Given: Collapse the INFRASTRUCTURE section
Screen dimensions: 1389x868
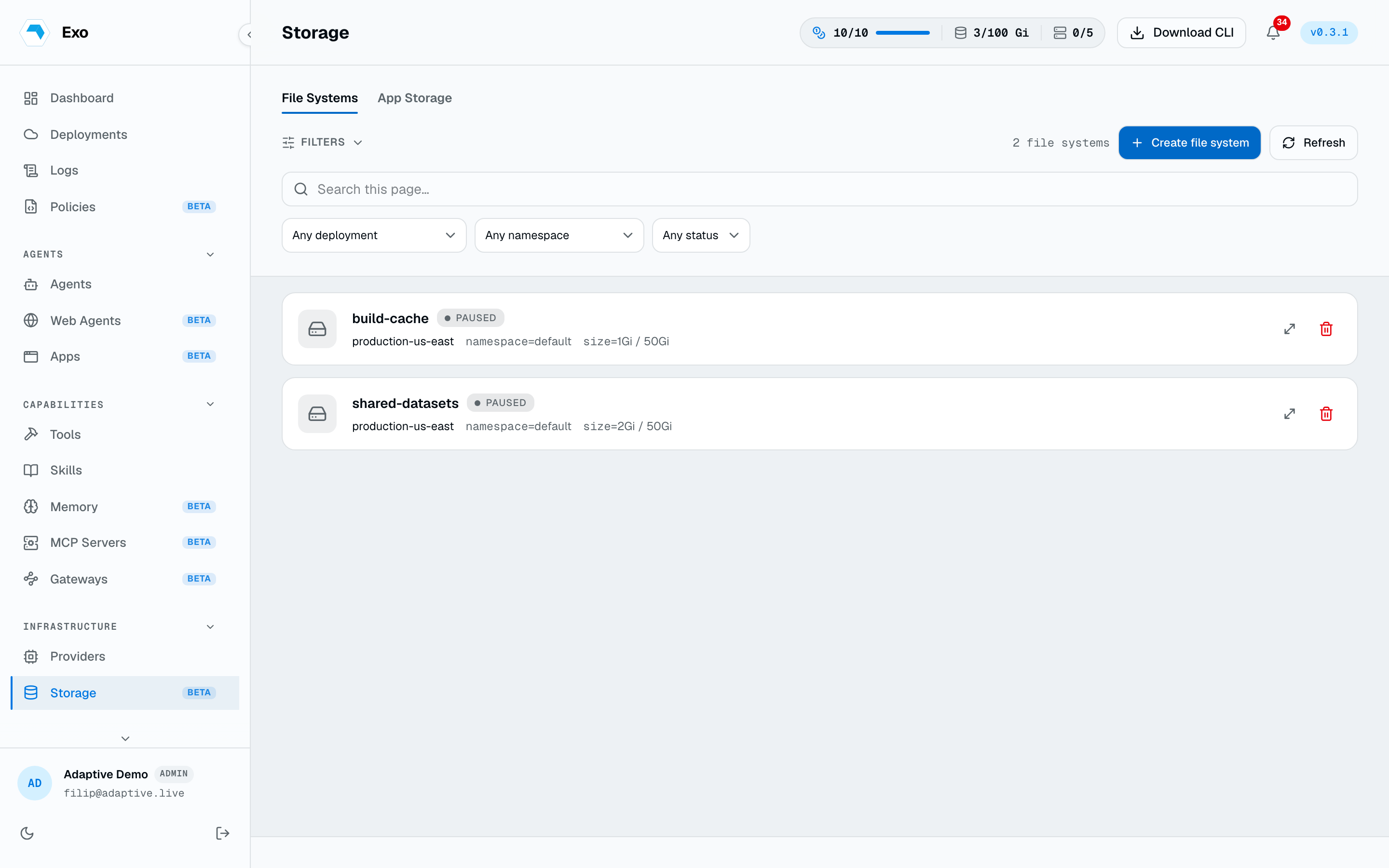Looking at the screenshot, I should tap(210, 626).
